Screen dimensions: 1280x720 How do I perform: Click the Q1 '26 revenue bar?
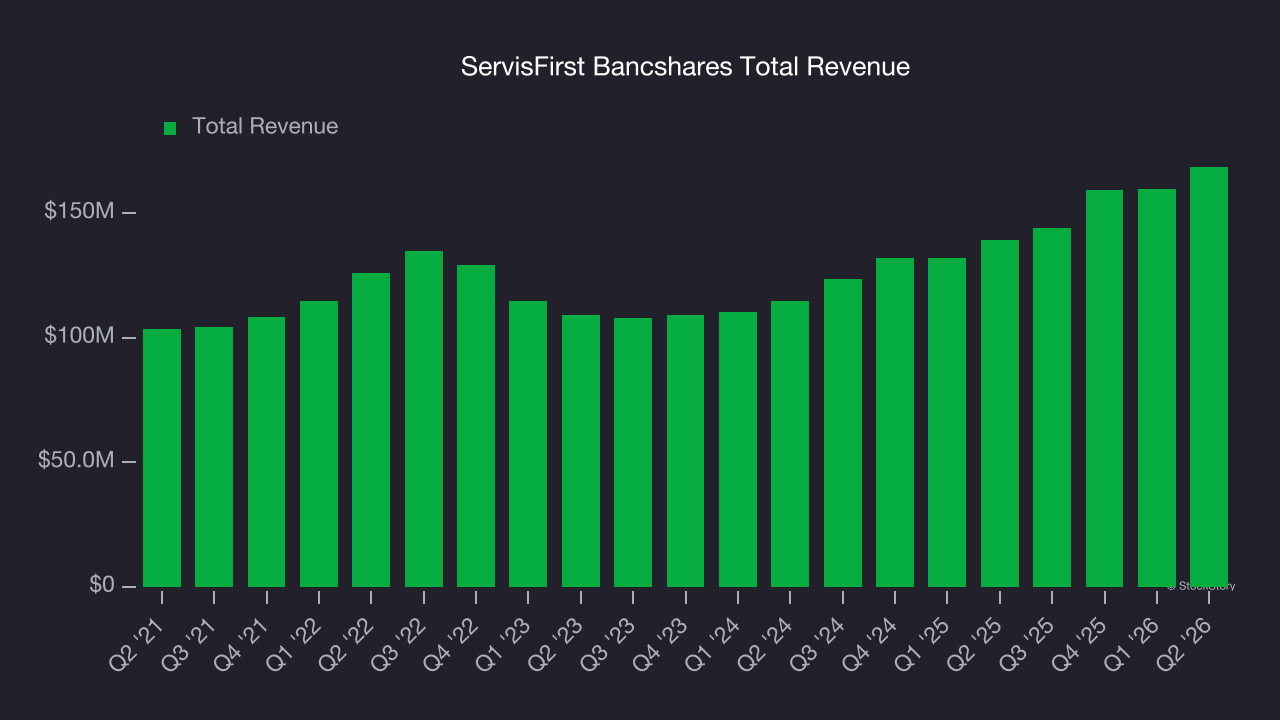pyautogui.click(x=1157, y=388)
